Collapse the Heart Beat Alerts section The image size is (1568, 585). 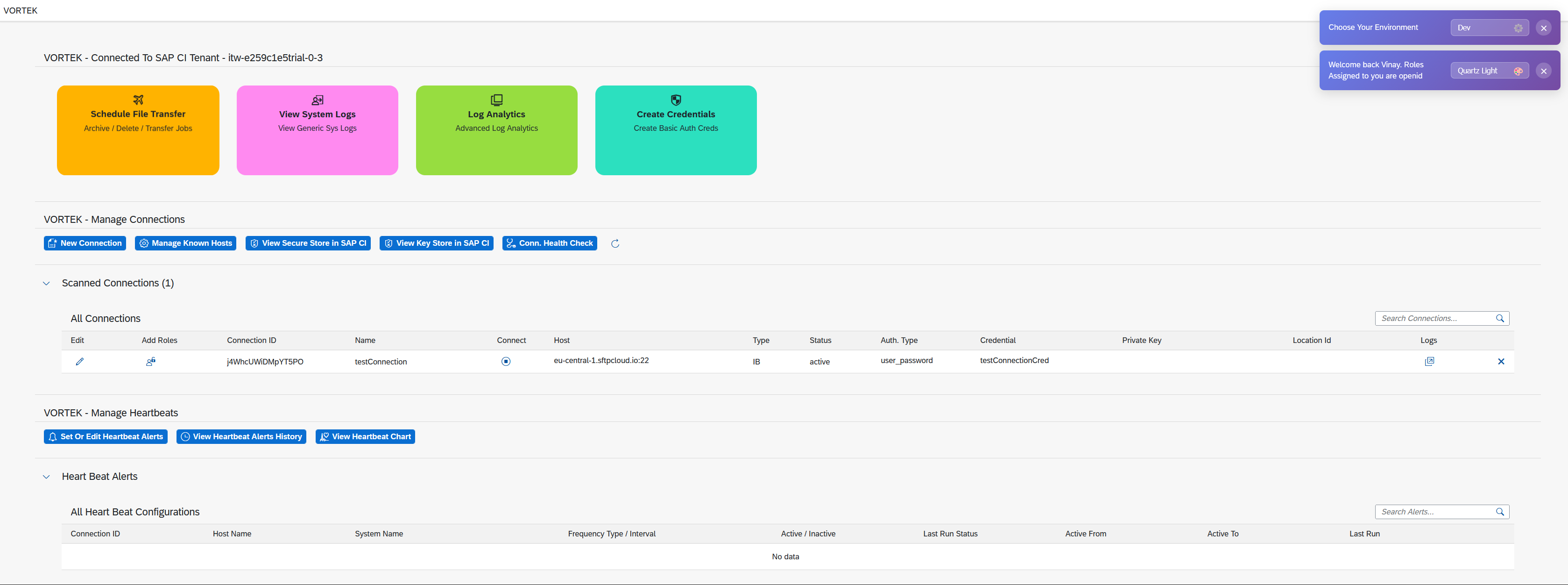[46, 477]
